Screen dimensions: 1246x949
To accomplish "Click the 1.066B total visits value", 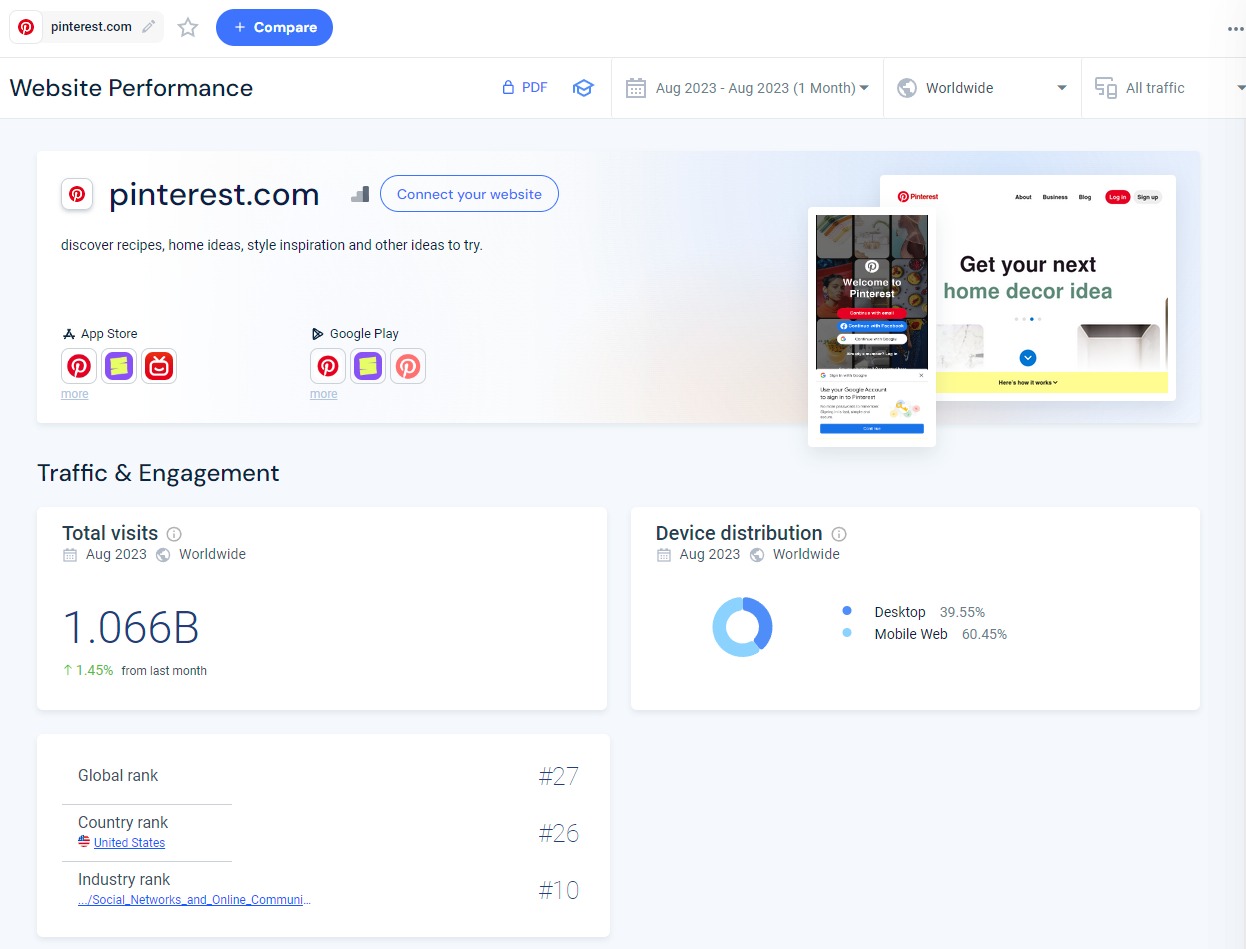I will click(x=131, y=627).
